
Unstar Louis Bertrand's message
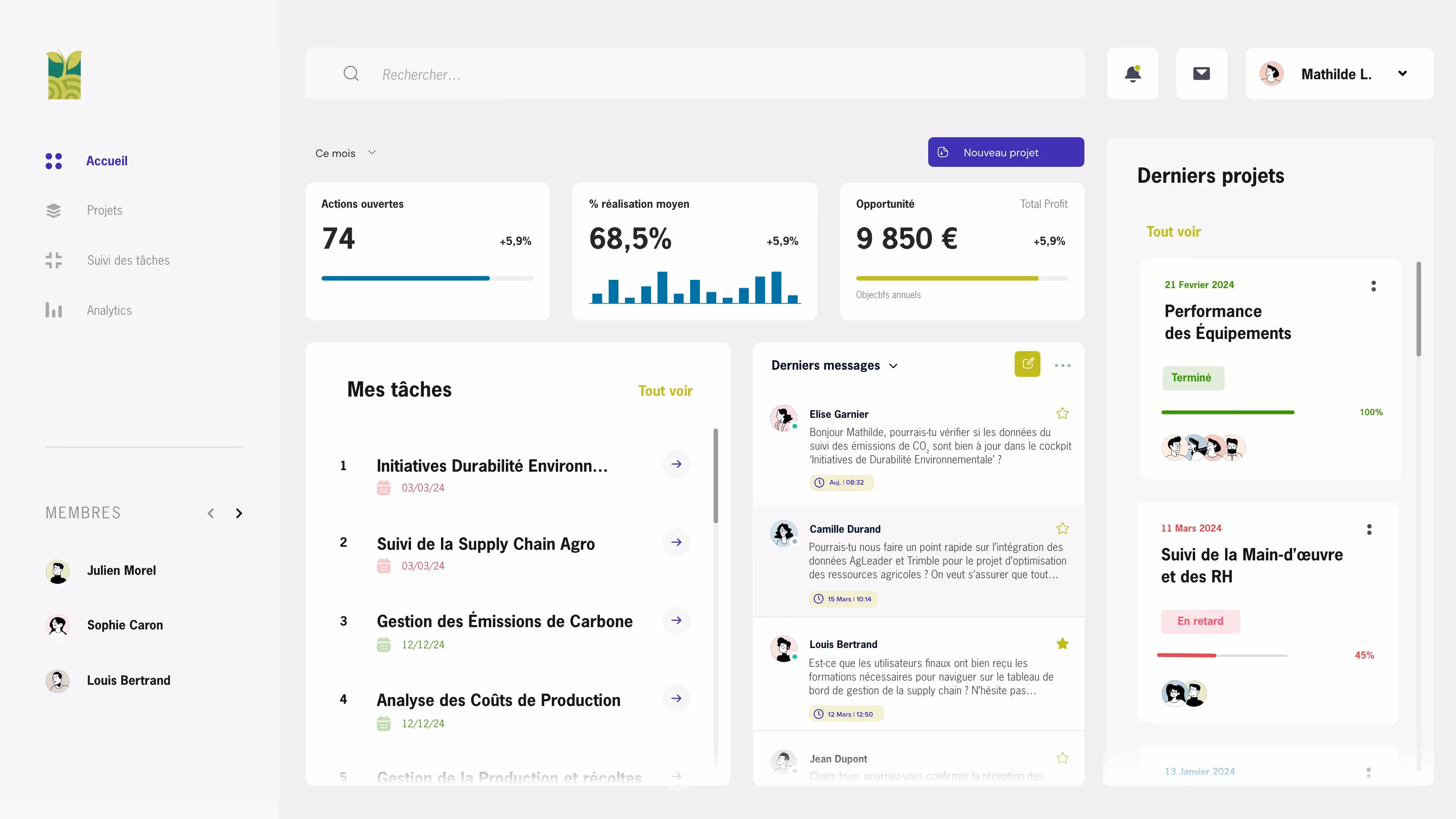tap(1062, 644)
